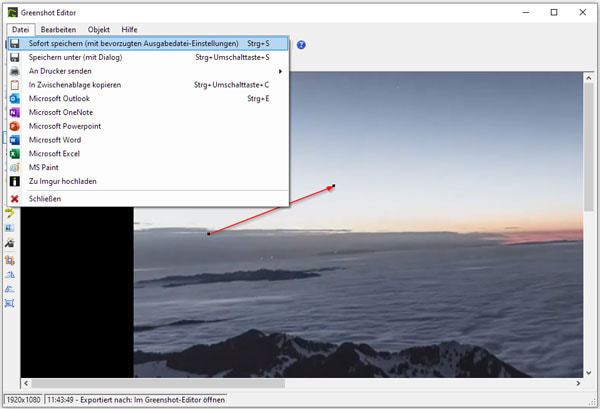Open the Objekt menu
Screen dimensions: 600x409
pyautogui.click(x=99, y=29)
